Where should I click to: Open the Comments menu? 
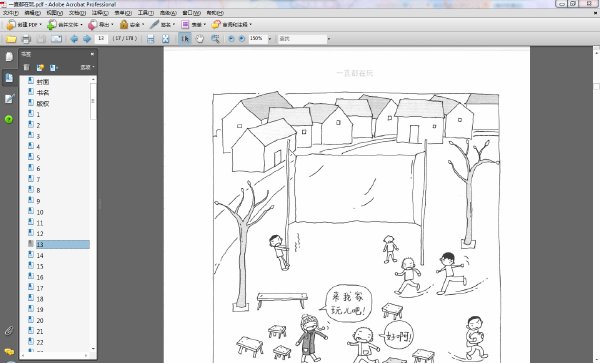coord(100,13)
